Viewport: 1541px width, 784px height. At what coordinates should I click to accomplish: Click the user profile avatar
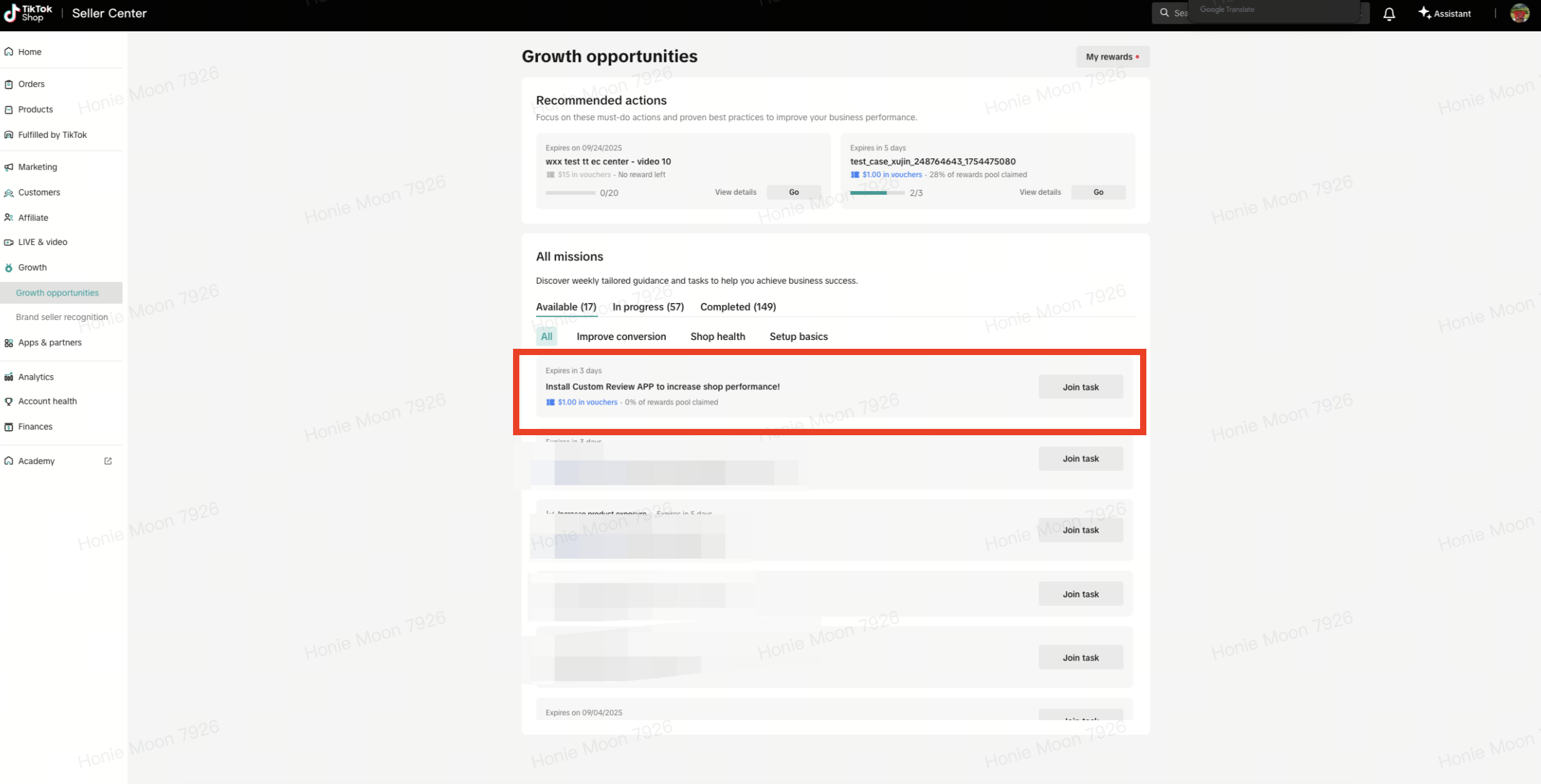[1520, 13]
